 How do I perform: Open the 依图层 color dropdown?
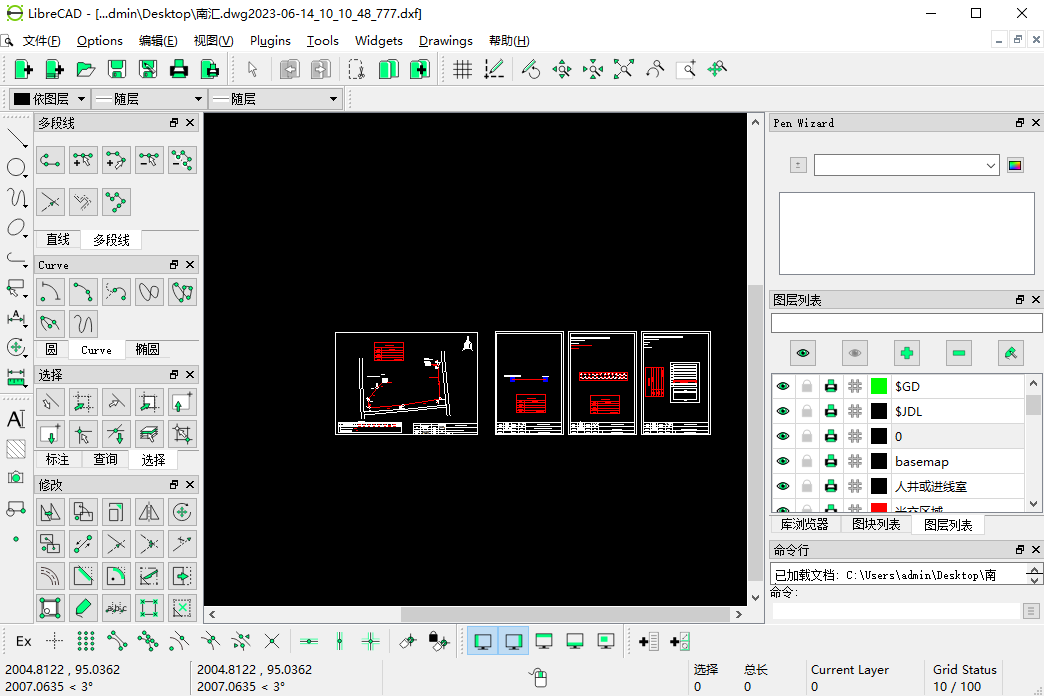click(50, 99)
